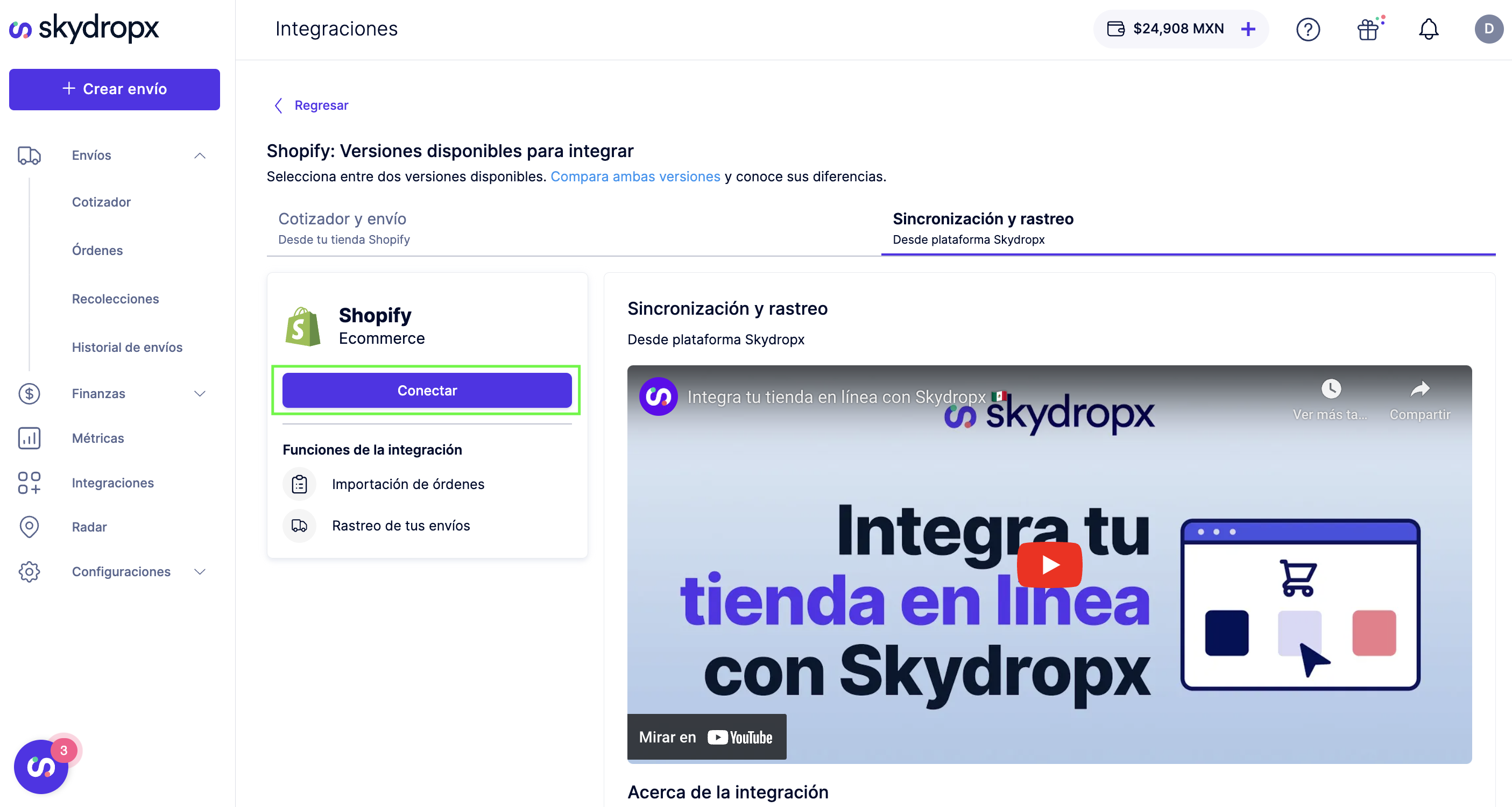1512x807 pixels.
Task: Expand the Configuraciones section chevron
Action: [x=200, y=572]
